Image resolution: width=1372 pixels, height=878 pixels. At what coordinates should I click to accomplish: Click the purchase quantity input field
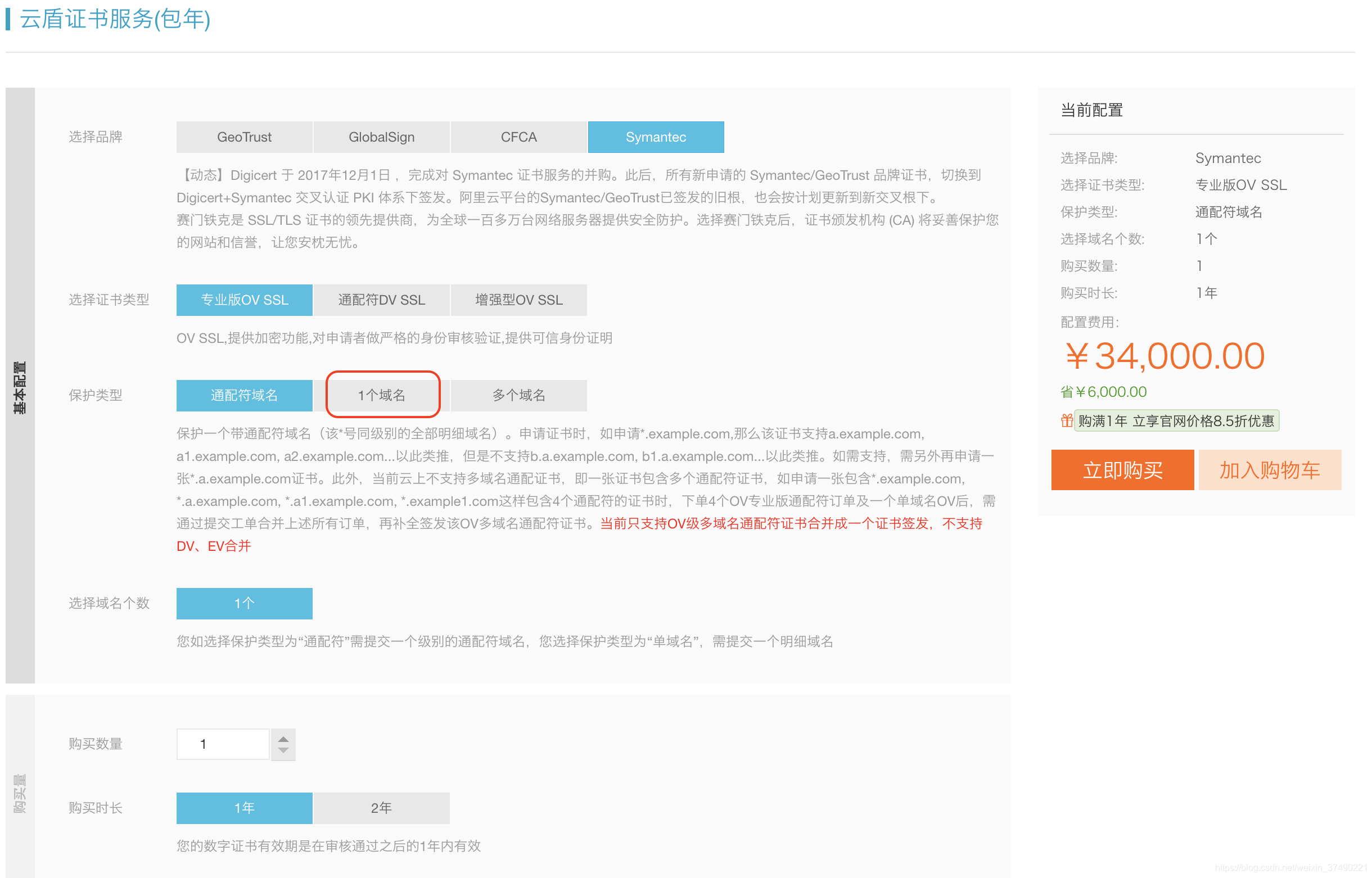[x=223, y=745]
